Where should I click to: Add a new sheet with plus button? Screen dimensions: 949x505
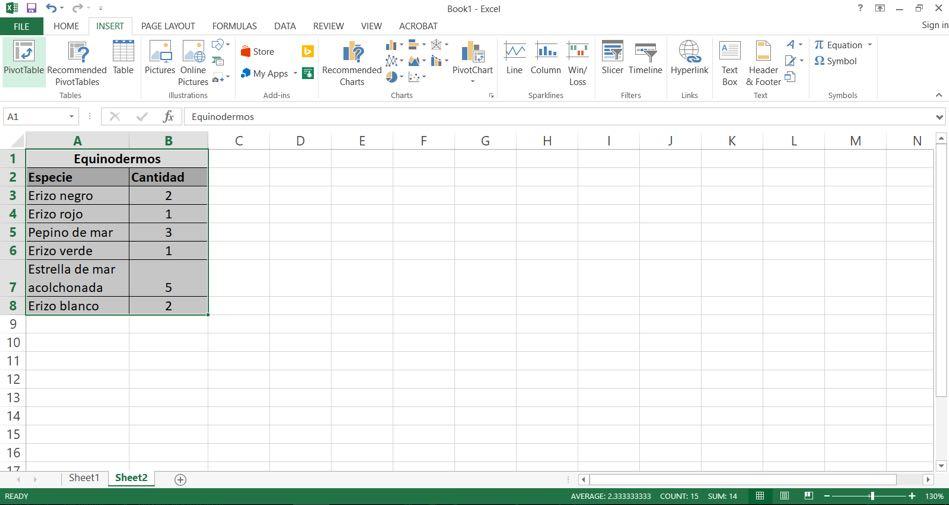(x=180, y=480)
